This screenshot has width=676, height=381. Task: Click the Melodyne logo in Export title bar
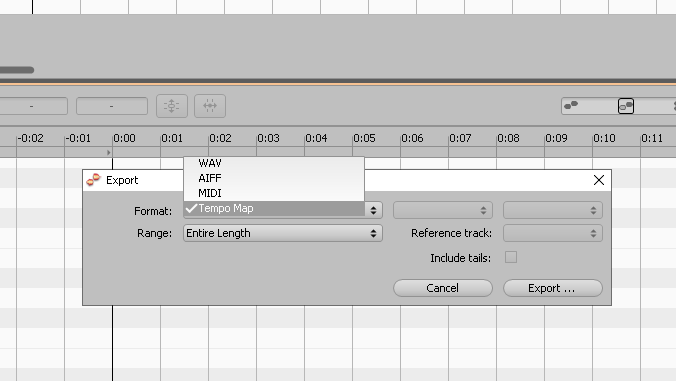tap(94, 180)
